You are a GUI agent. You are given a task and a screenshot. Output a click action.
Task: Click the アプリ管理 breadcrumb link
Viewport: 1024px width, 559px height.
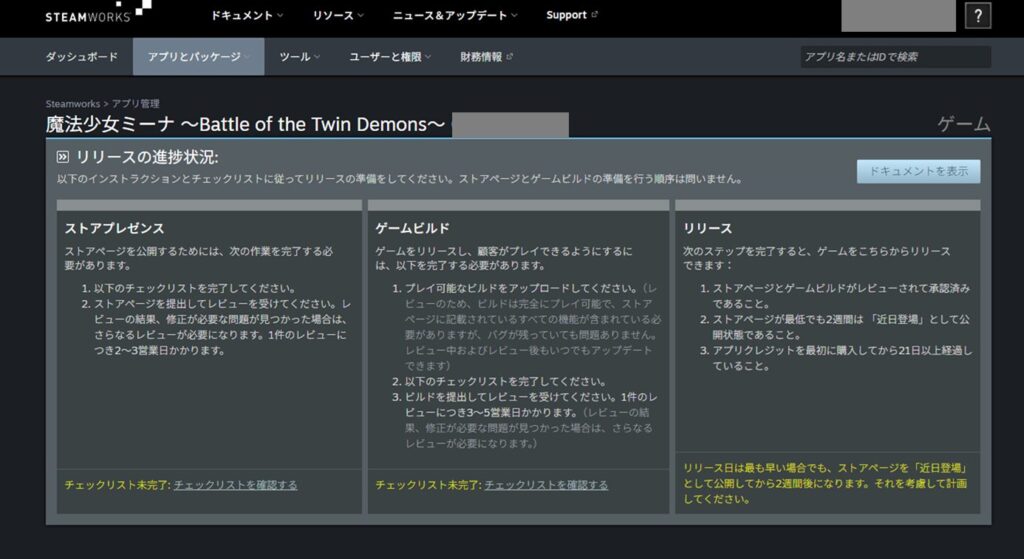[135, 104]
